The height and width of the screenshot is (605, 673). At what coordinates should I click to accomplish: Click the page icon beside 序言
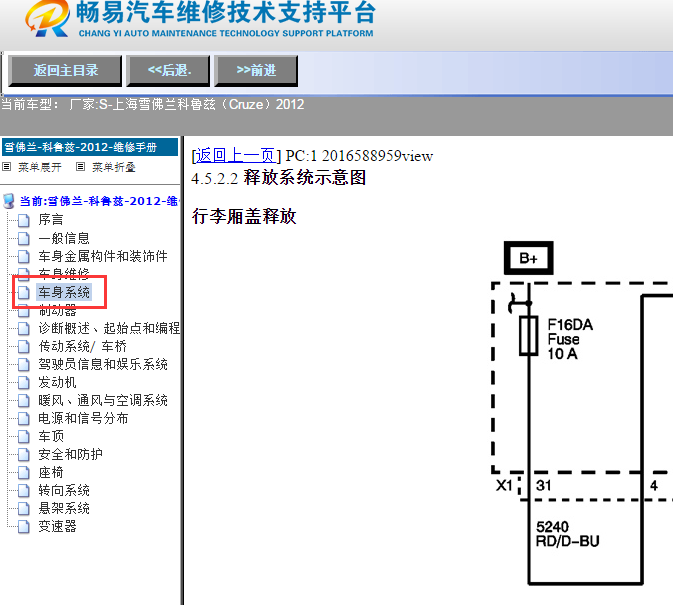pos(24,220)
